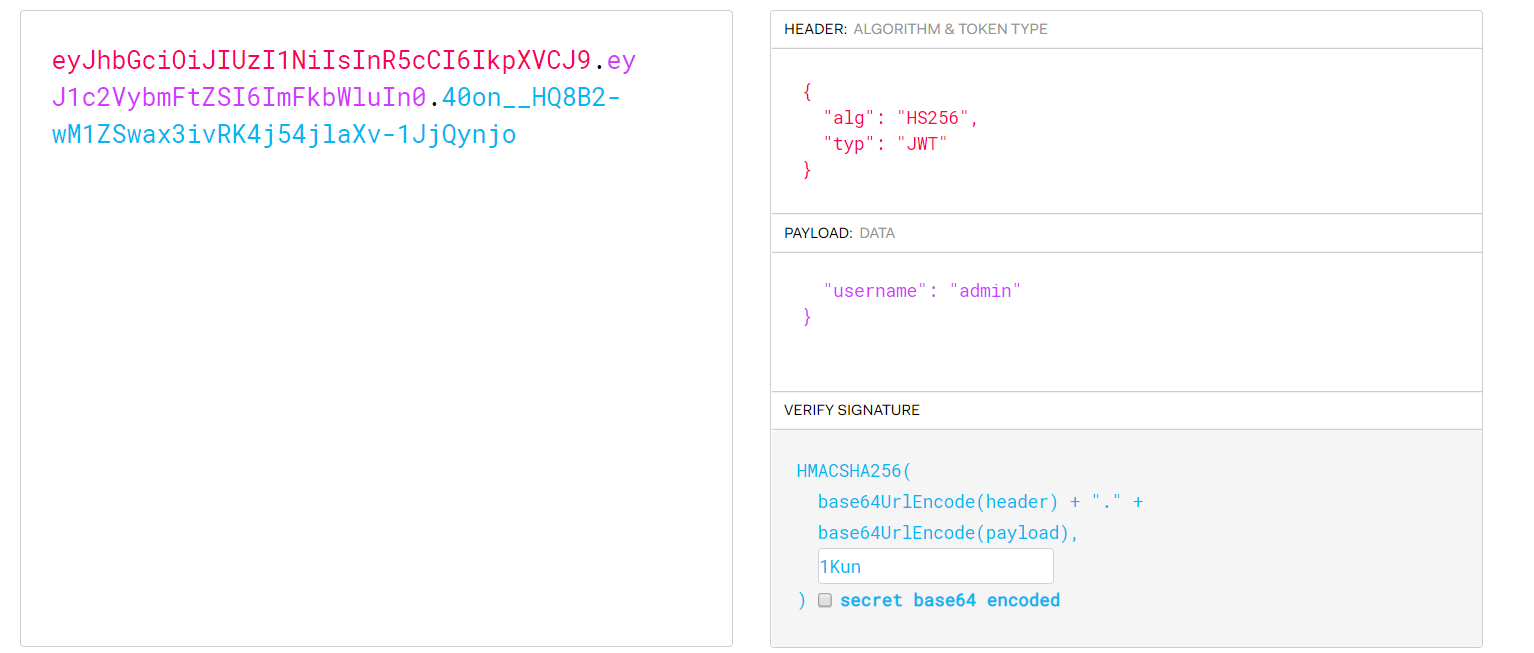This screenshot has height=653, width=1534.
Task: Click empty area of the encoded token editor
Action: pyautogui.click(x=375, y=400)
